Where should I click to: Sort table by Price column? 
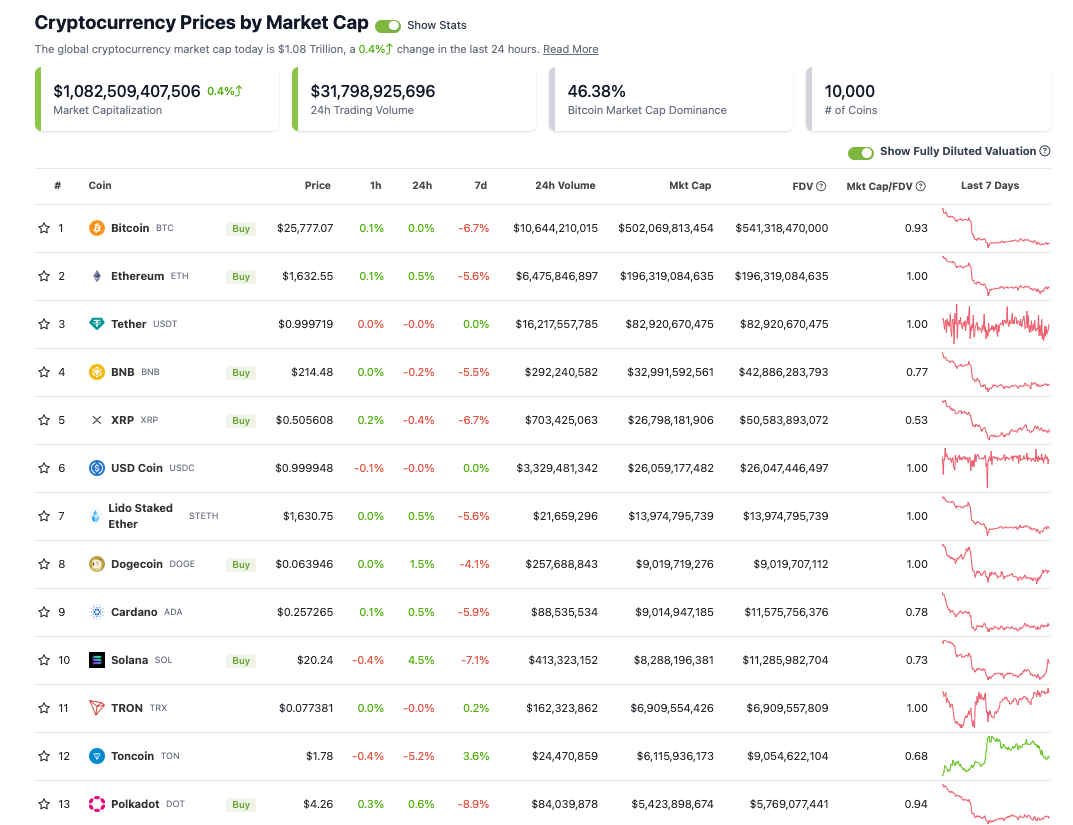[318, 185]
